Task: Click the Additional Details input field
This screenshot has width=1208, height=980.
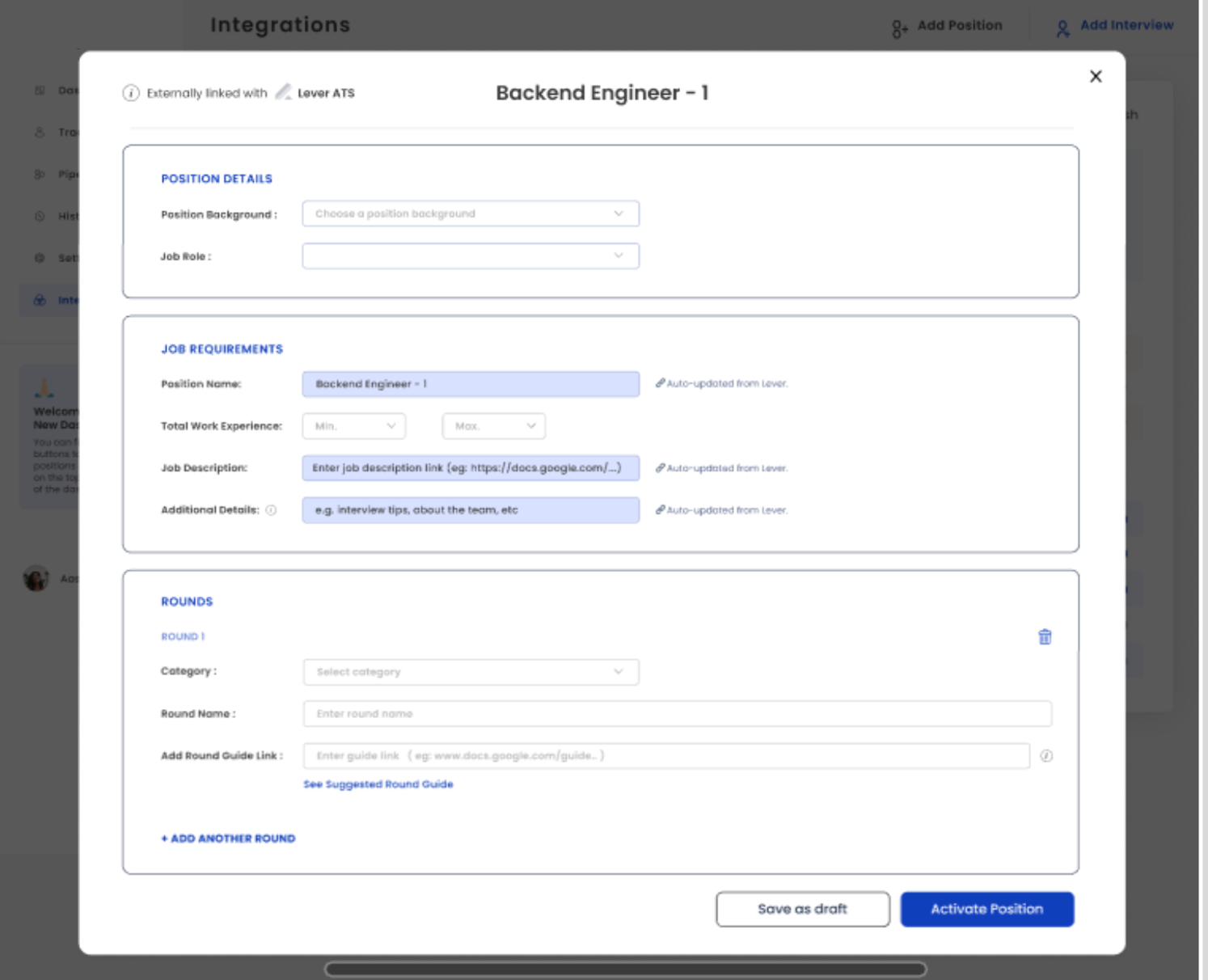Action: [471, 510]
